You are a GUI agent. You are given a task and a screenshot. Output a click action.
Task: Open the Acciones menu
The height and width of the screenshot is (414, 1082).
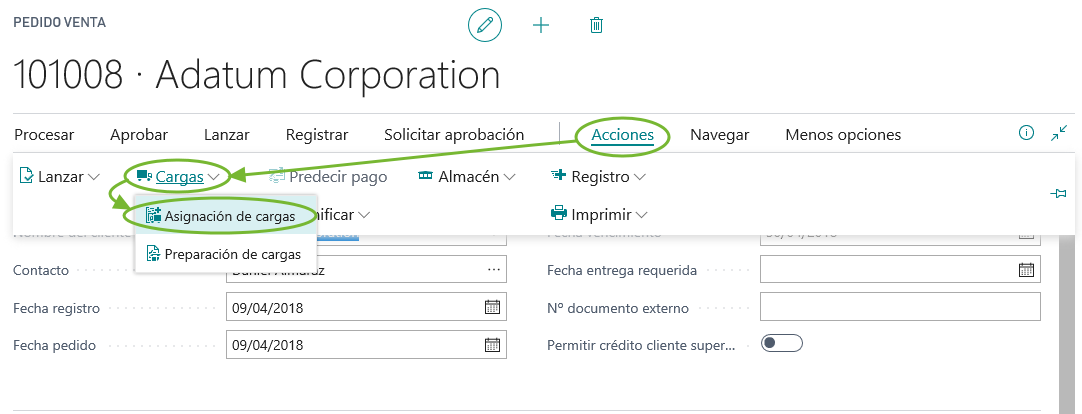(622, 135)
